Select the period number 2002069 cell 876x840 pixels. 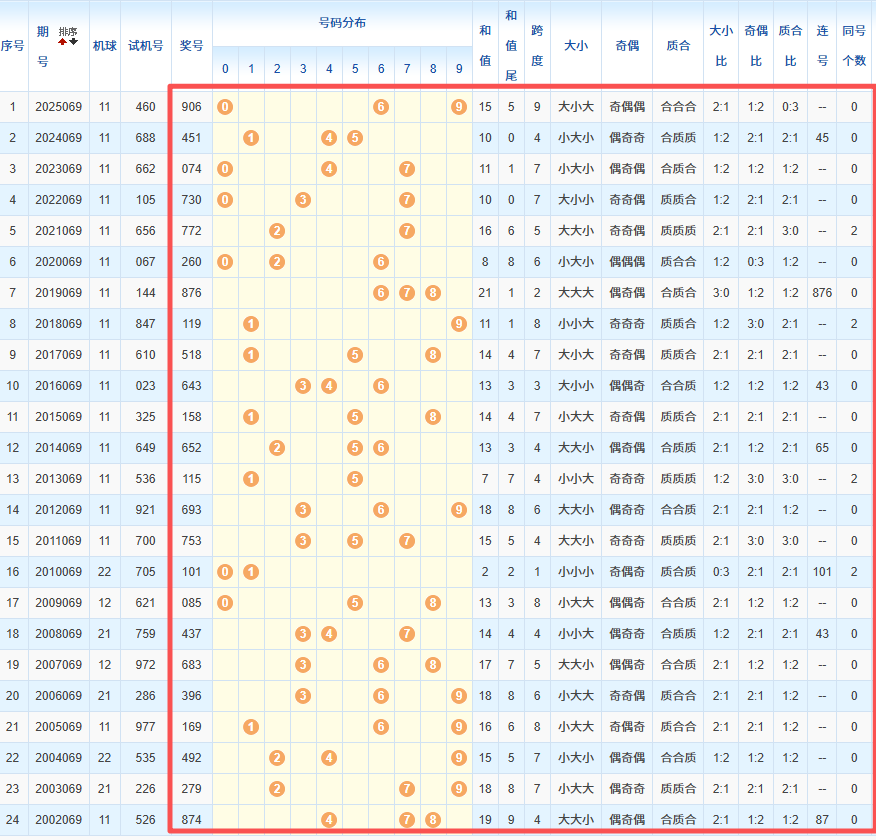[58, 820]
